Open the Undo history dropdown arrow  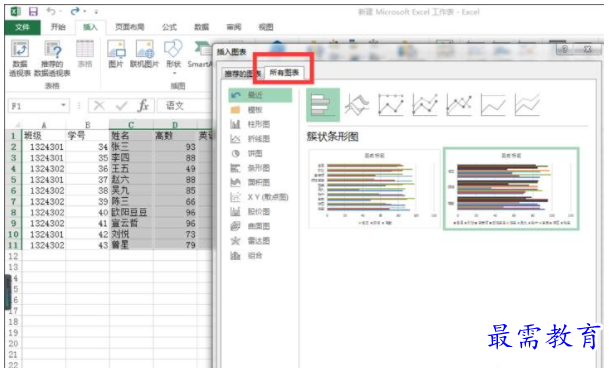coord(61,11)
